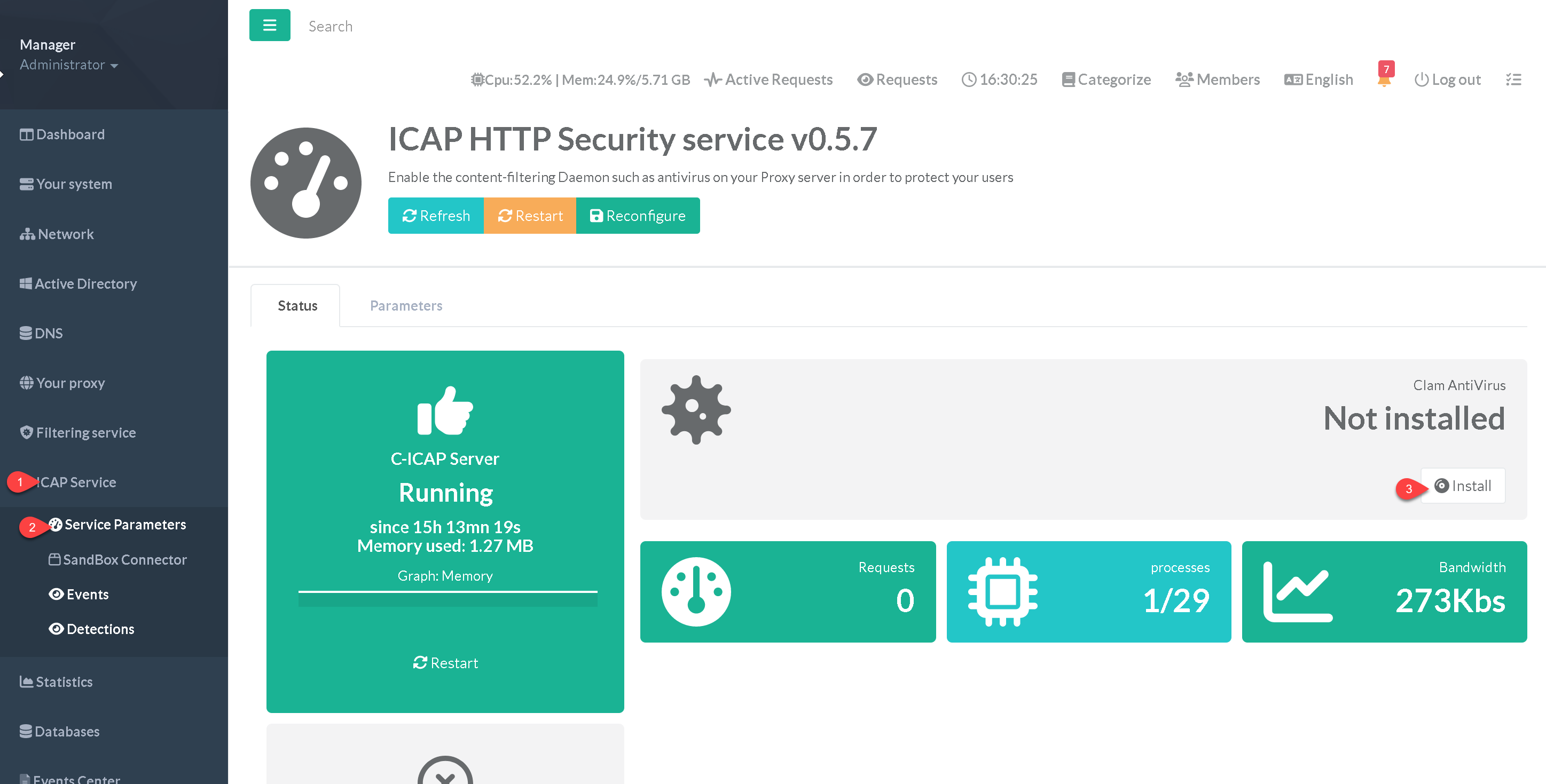This screenshot has height=784, width=1546.
Task: Switch to the Parameters tab
Action: point(406,306)
